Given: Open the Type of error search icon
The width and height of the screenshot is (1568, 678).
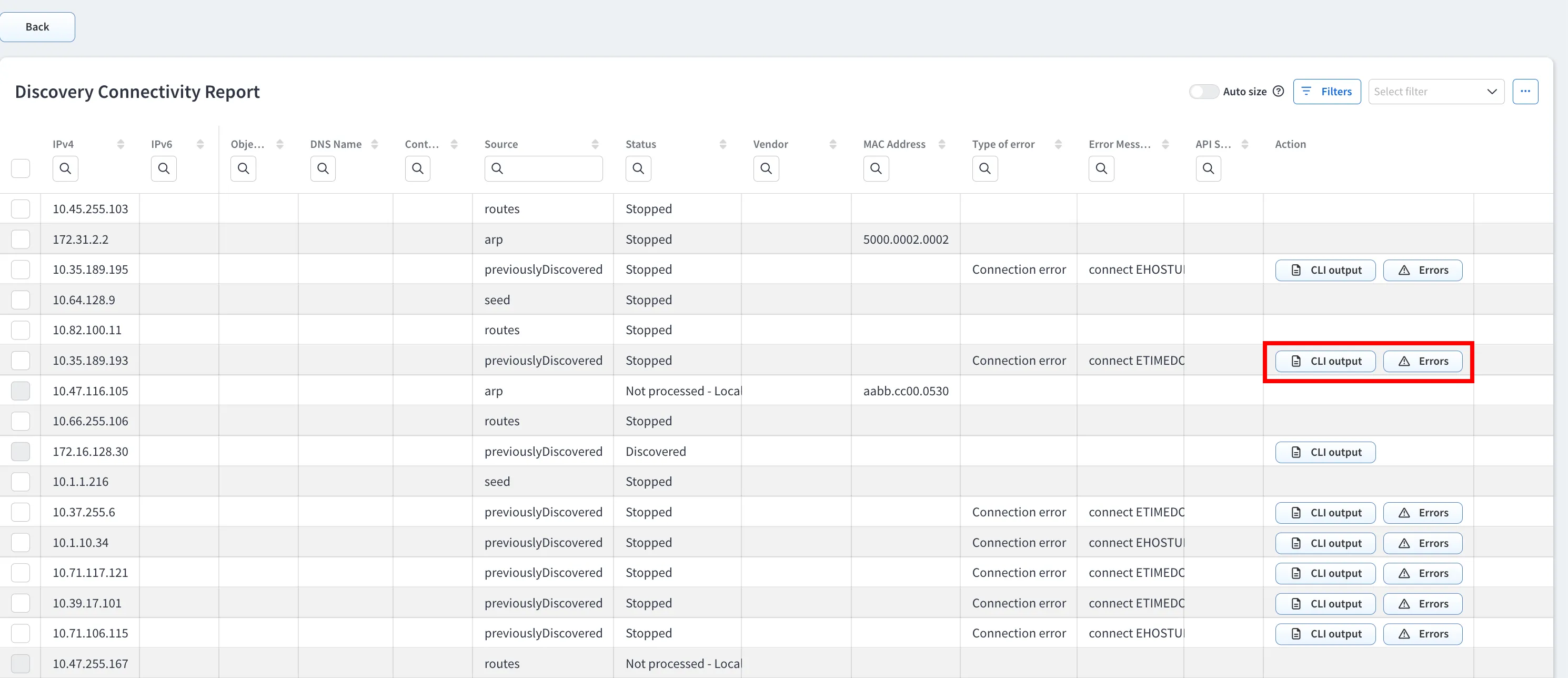Looking at the screenshot, I should (984, 168).
